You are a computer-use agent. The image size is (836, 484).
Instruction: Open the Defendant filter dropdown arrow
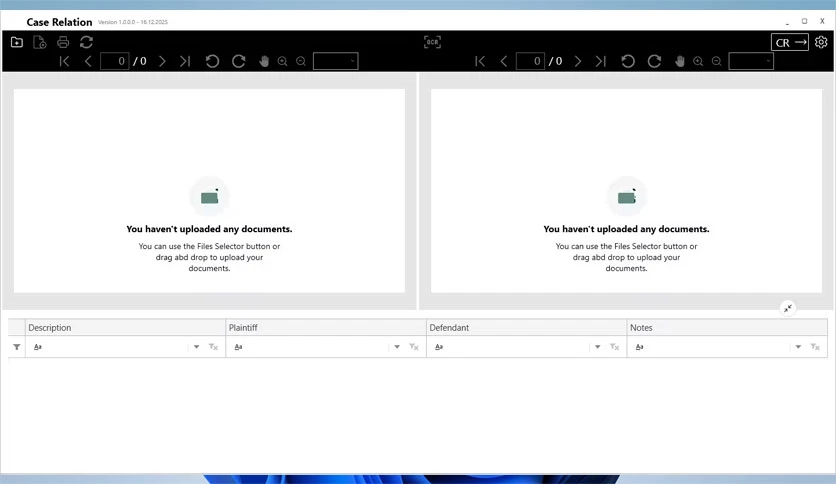click(x=597, y=347)
